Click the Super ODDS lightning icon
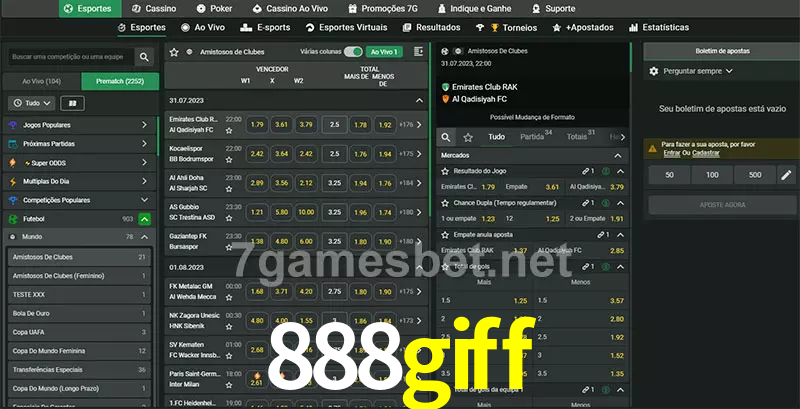The image size is (800, 409). (13, 163)
